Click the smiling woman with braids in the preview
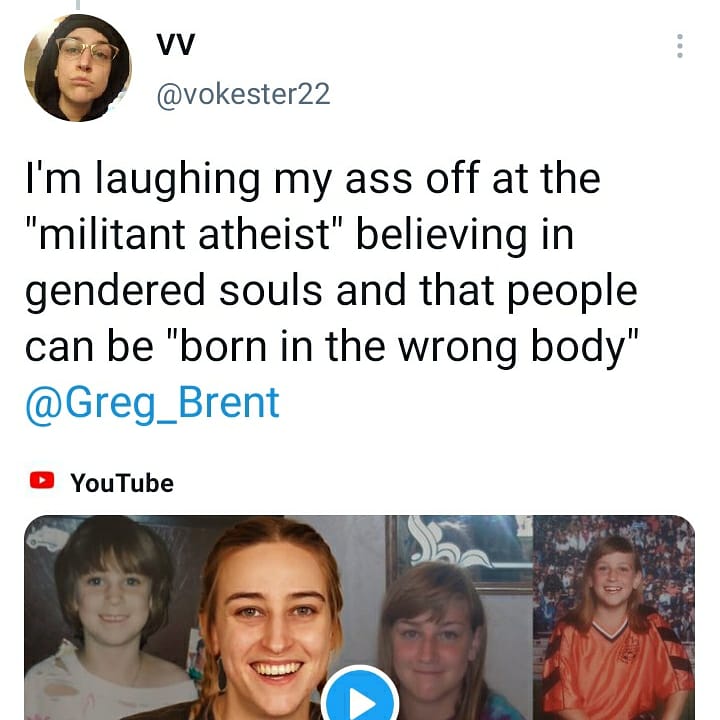The image size is (720, 720). pyautogui.click(x=270, y=620)
